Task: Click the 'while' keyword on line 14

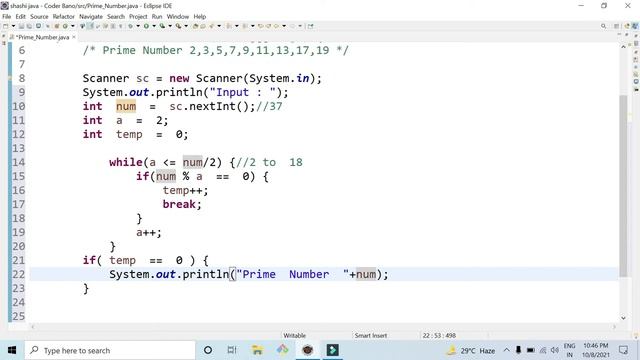Action: (126, 162)
